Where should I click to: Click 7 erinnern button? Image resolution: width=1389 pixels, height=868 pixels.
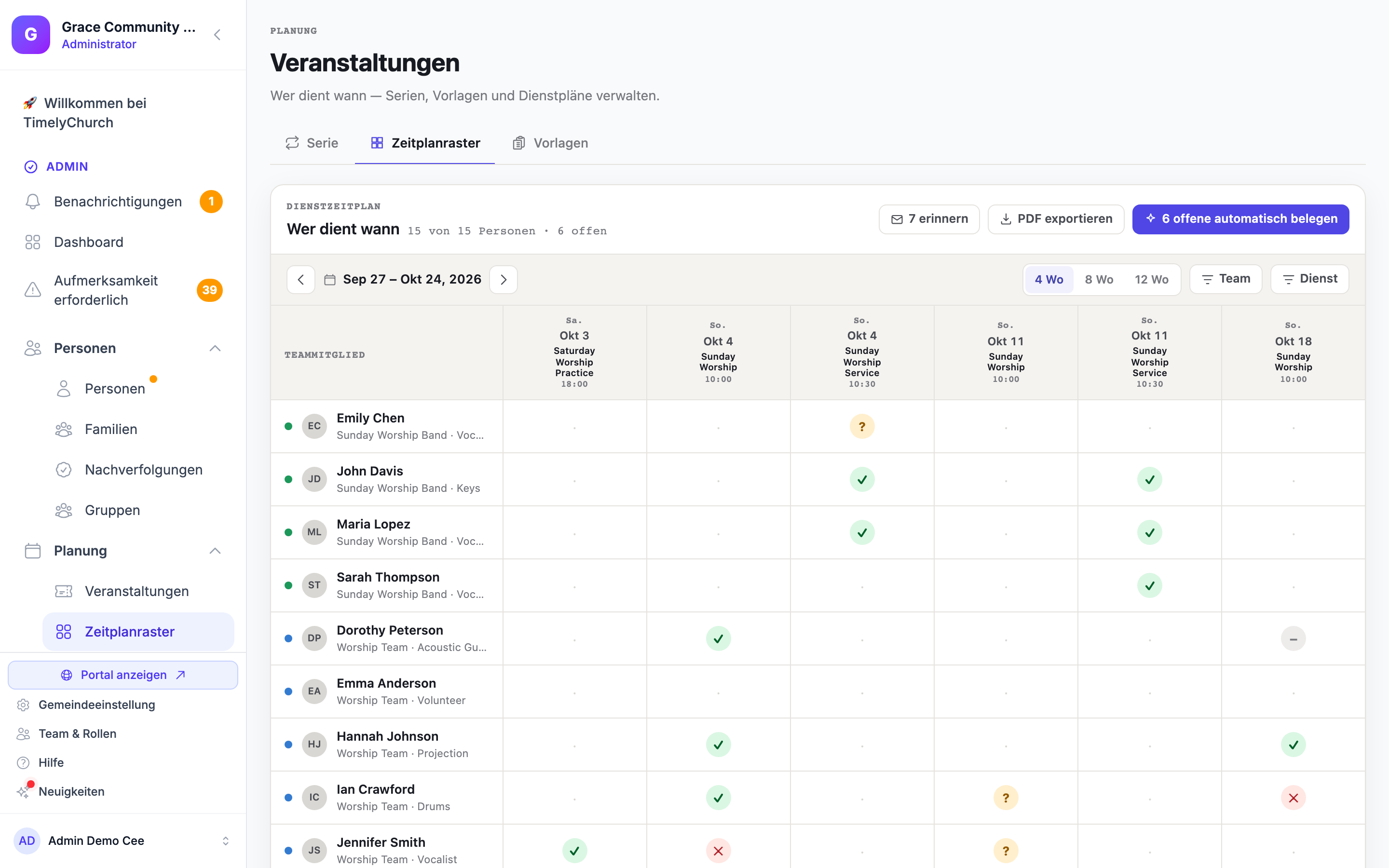[929, 219]
